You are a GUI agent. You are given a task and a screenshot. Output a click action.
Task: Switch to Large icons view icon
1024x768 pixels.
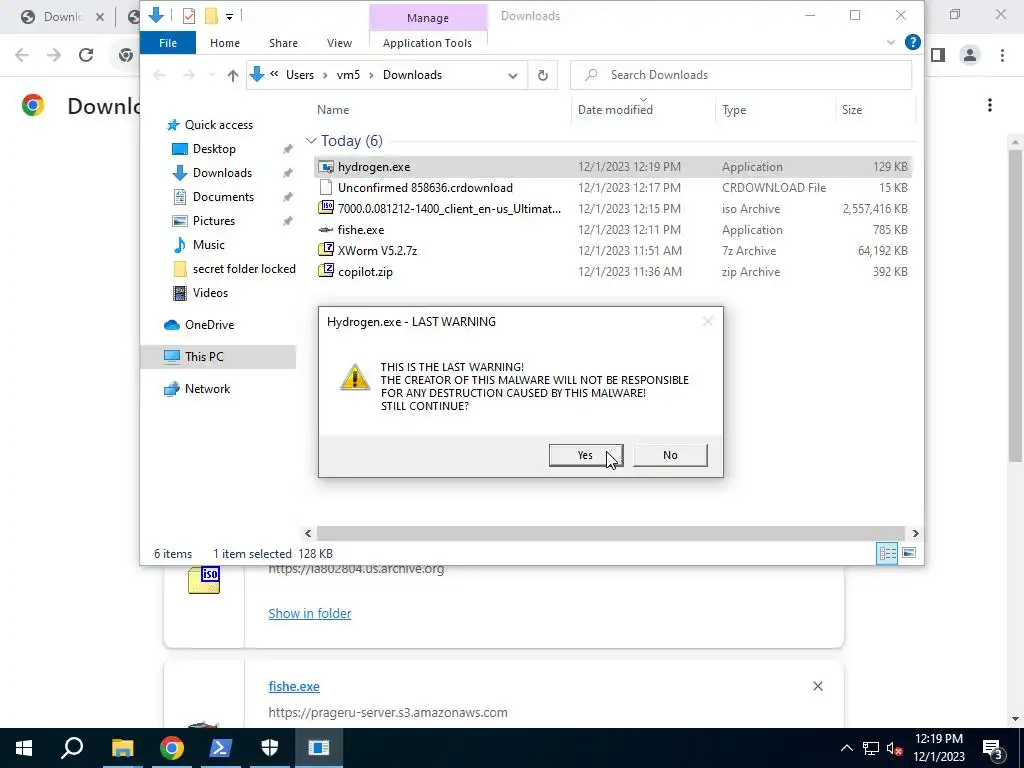[908, 553]
